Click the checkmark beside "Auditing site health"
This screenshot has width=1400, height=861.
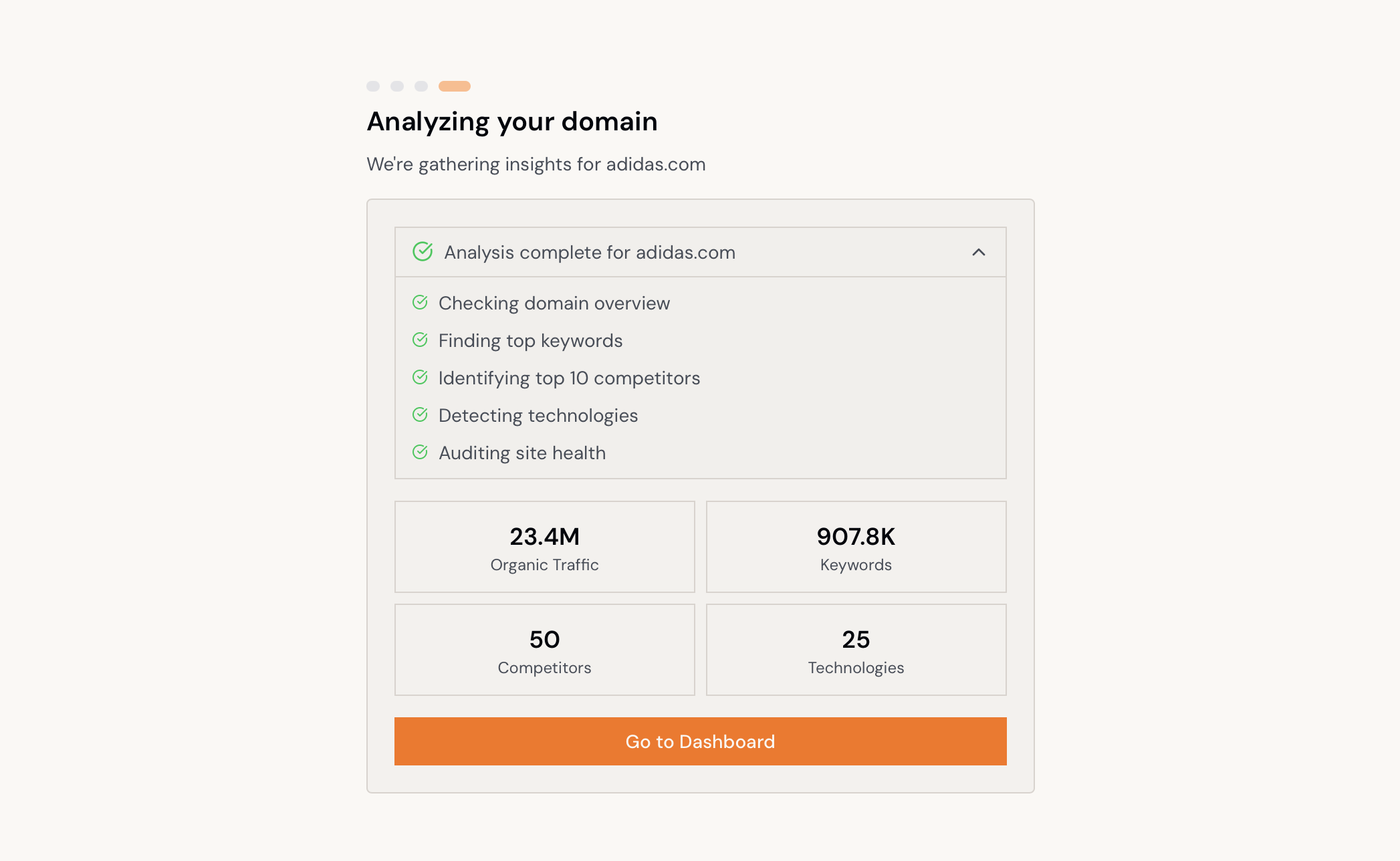pyautogui.click(x=421, y=453)
